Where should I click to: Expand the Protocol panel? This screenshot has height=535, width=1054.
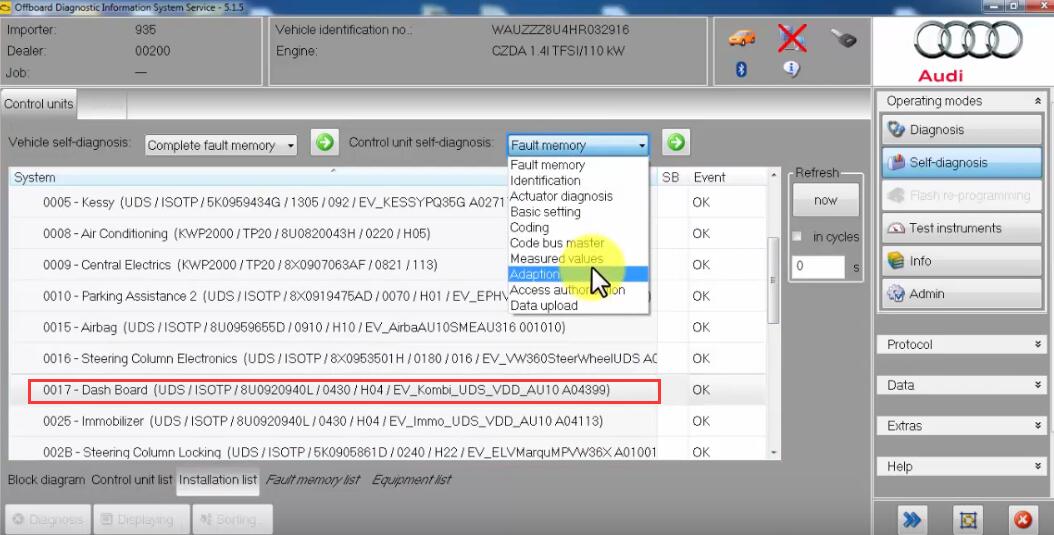click(x=961, y=345)
